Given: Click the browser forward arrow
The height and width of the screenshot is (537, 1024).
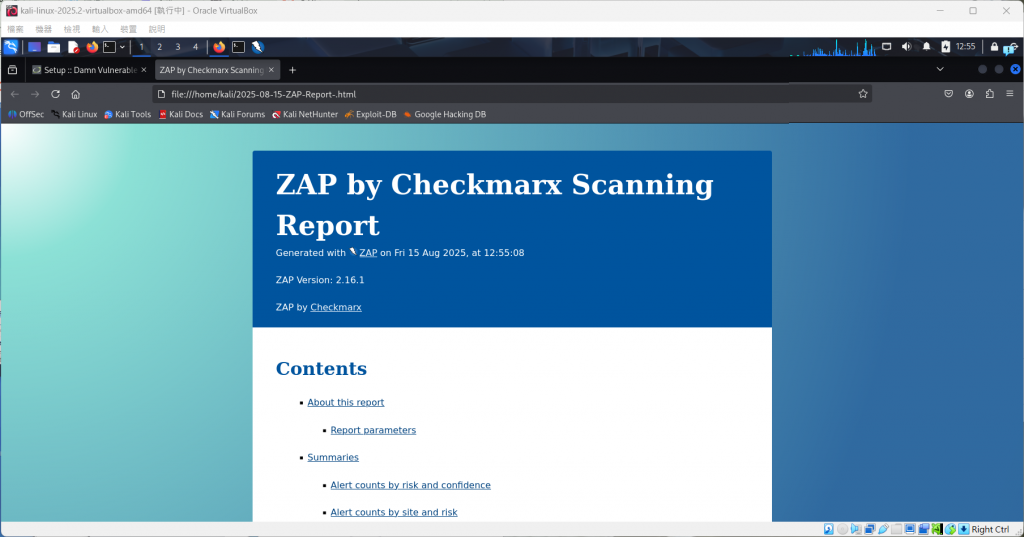Looking at the screenshot, I should [x=35, y=94].
